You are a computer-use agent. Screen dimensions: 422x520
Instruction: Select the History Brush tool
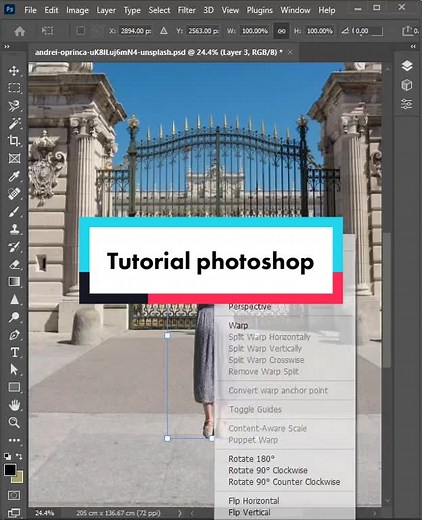pyautogui.click(x=14, y=247)
